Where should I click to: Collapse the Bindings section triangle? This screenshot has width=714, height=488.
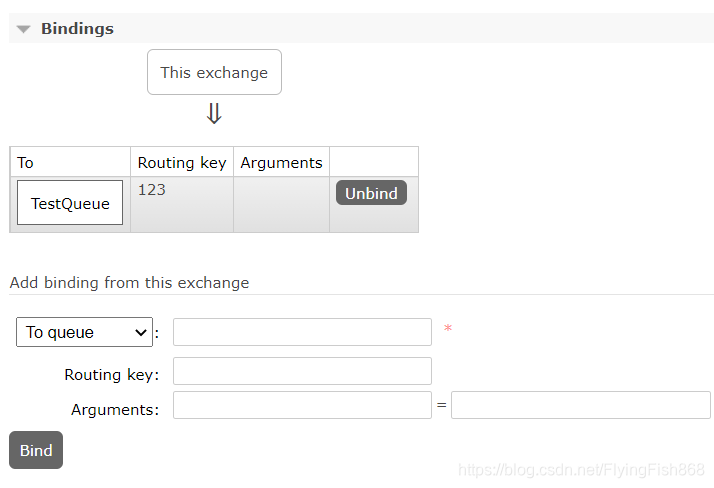coord(24,29)
